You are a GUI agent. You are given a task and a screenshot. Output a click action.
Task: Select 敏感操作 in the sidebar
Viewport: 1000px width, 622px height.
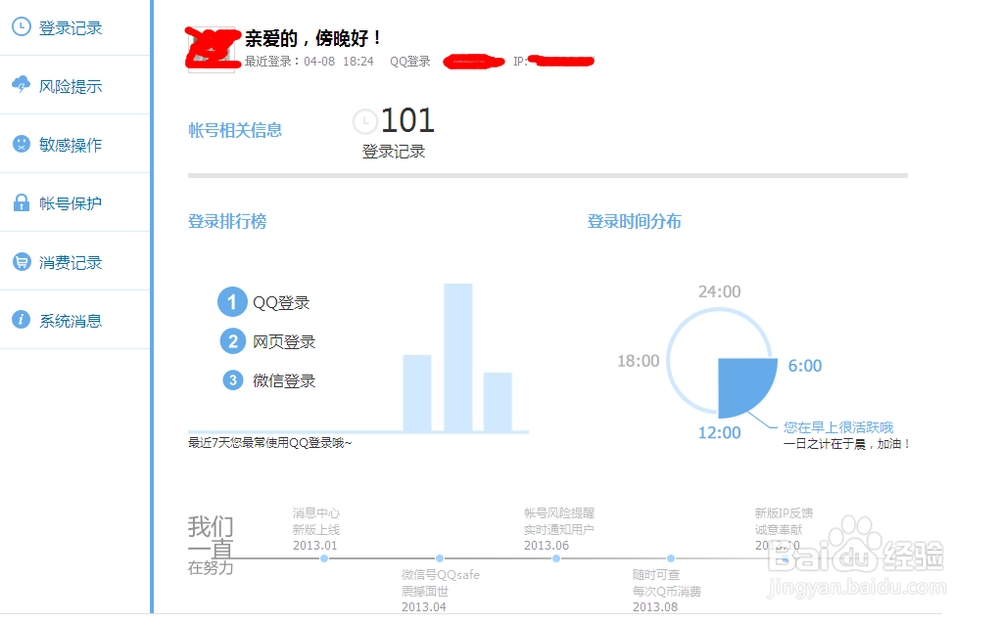(75, 144)
